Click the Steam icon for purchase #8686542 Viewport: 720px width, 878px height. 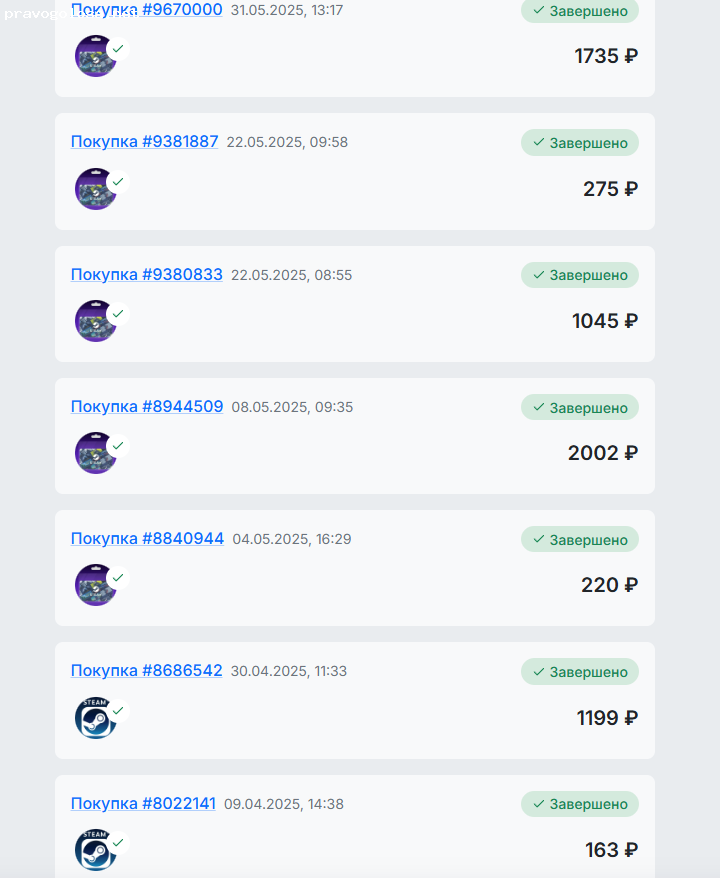tap(96, 718)
